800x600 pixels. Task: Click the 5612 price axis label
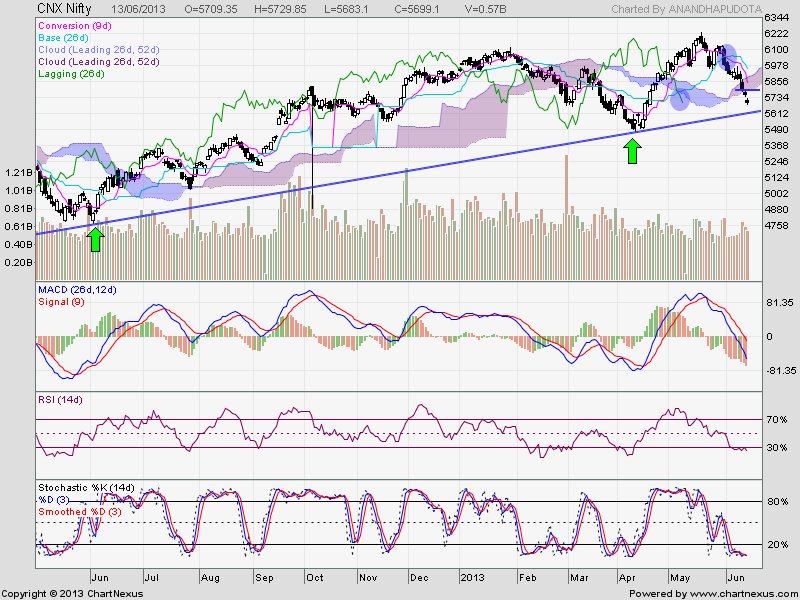[776, 113]
